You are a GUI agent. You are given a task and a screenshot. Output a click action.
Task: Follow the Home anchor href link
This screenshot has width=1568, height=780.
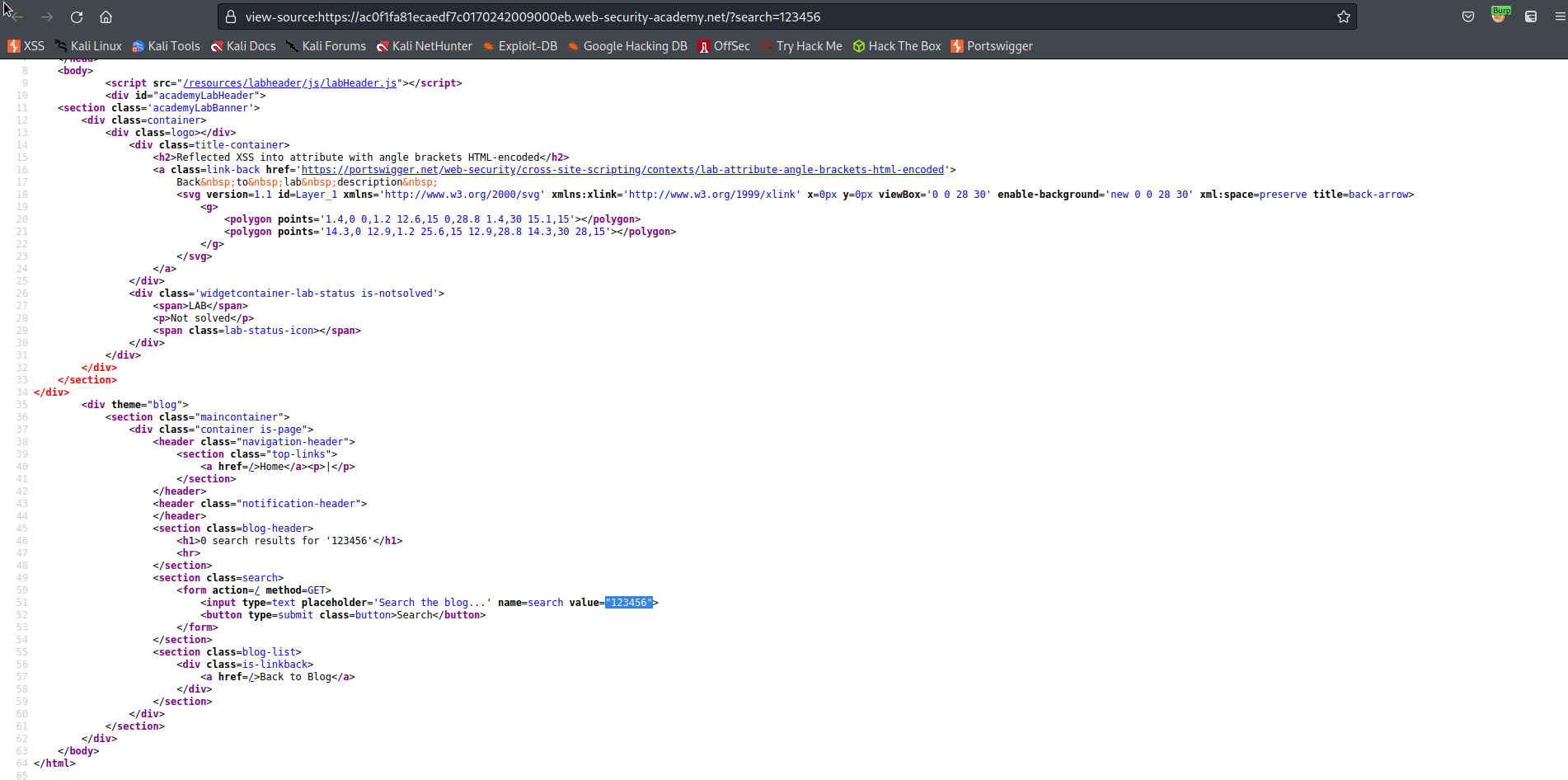tap(251, 467)
